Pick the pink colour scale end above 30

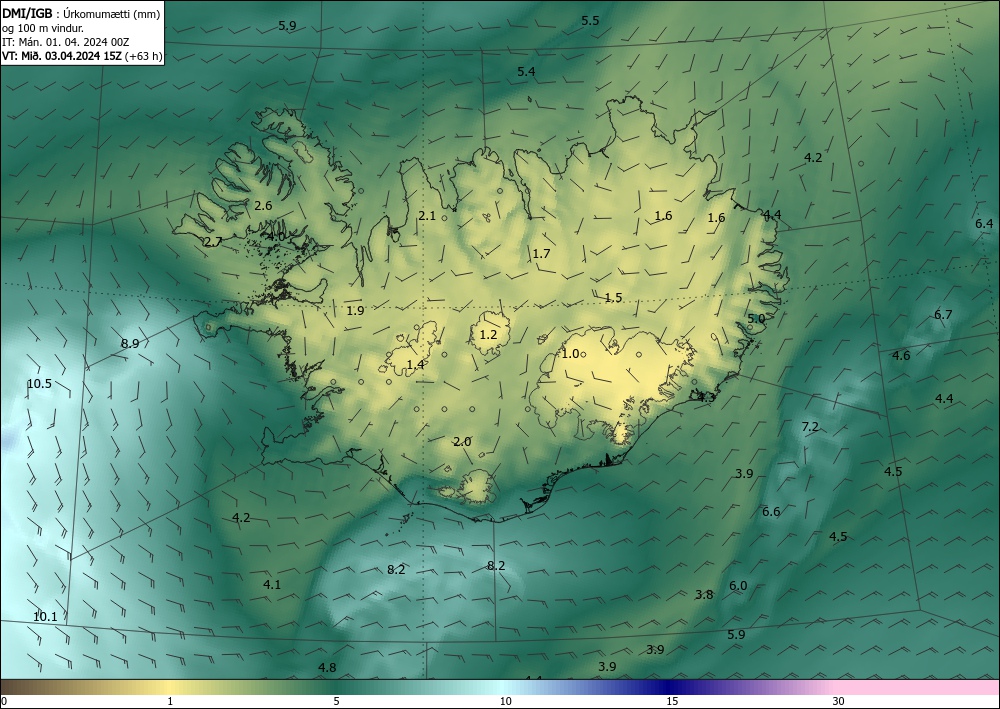click(x=918, y=687)
